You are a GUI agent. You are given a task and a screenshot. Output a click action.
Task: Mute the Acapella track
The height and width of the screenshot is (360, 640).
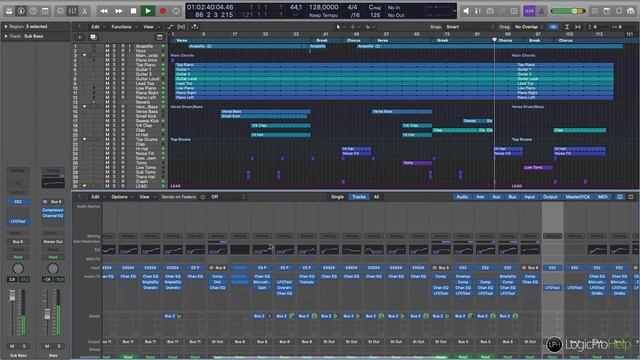107,46
